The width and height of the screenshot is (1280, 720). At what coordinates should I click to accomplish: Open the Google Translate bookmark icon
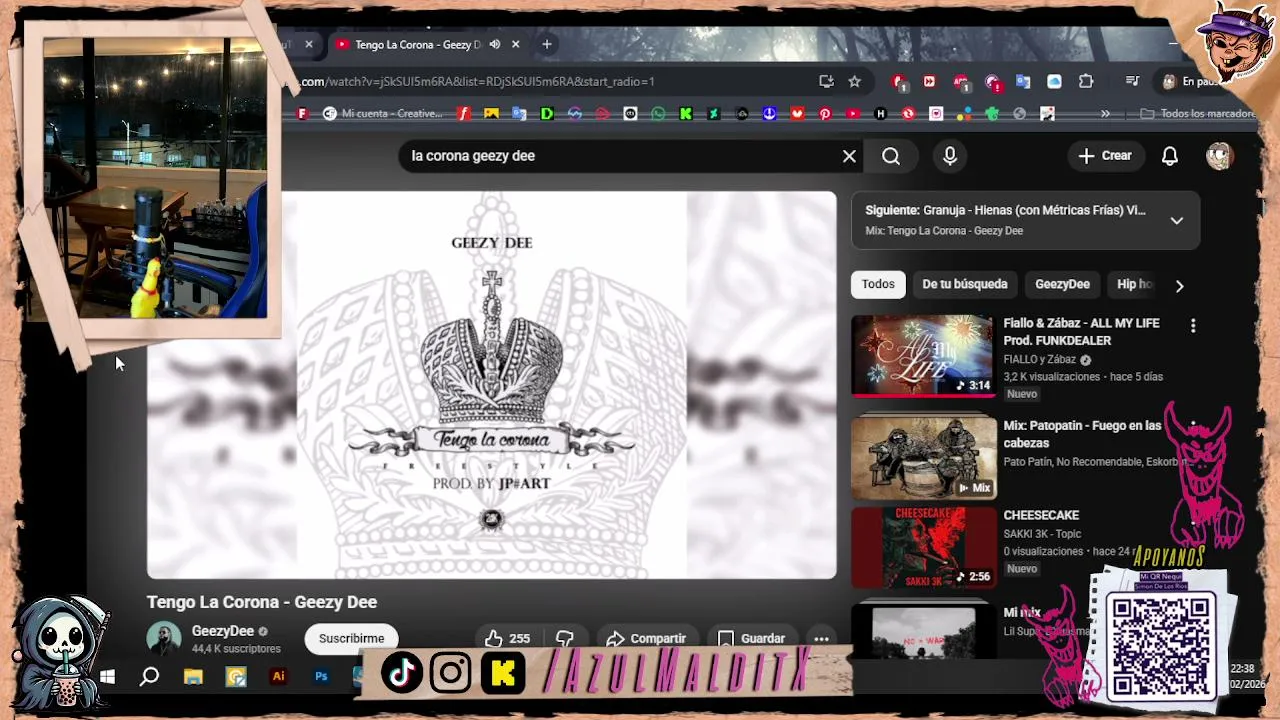point(519,114)
